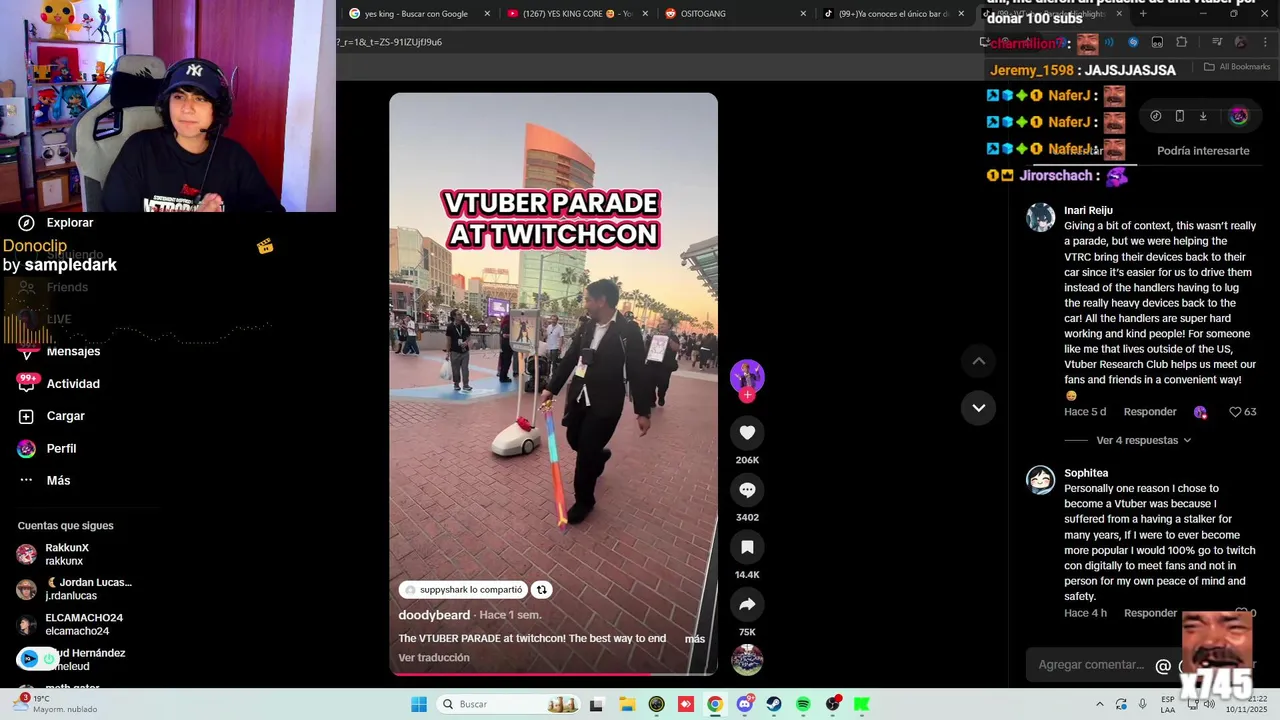Open Spotify from taskbar

[803, 704]
